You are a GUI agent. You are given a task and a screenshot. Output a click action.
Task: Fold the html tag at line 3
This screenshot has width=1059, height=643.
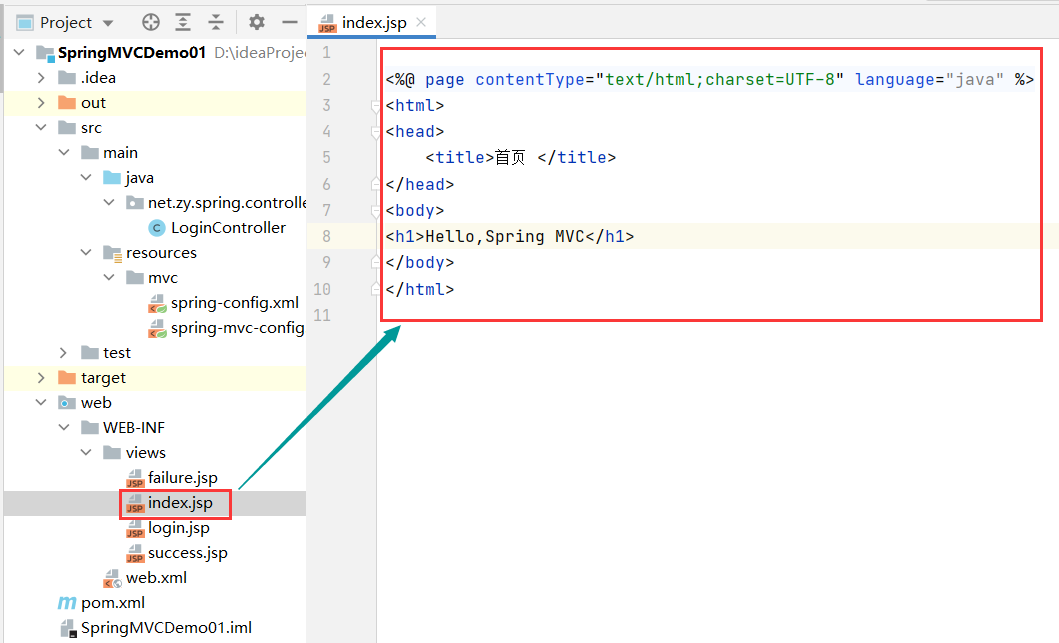click(375, 106)
